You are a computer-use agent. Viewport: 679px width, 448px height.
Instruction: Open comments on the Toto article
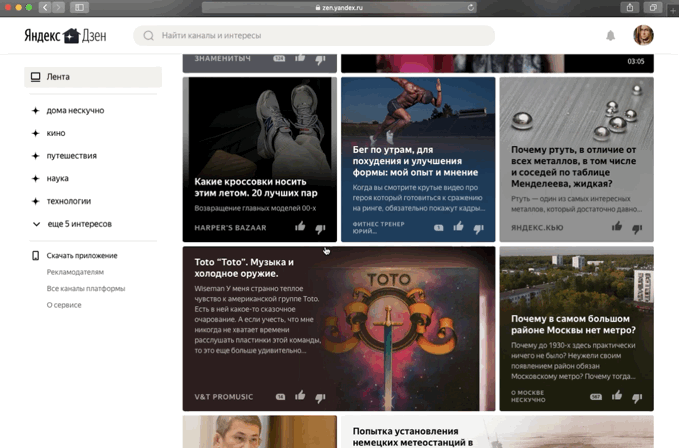[x=280, y=397]
